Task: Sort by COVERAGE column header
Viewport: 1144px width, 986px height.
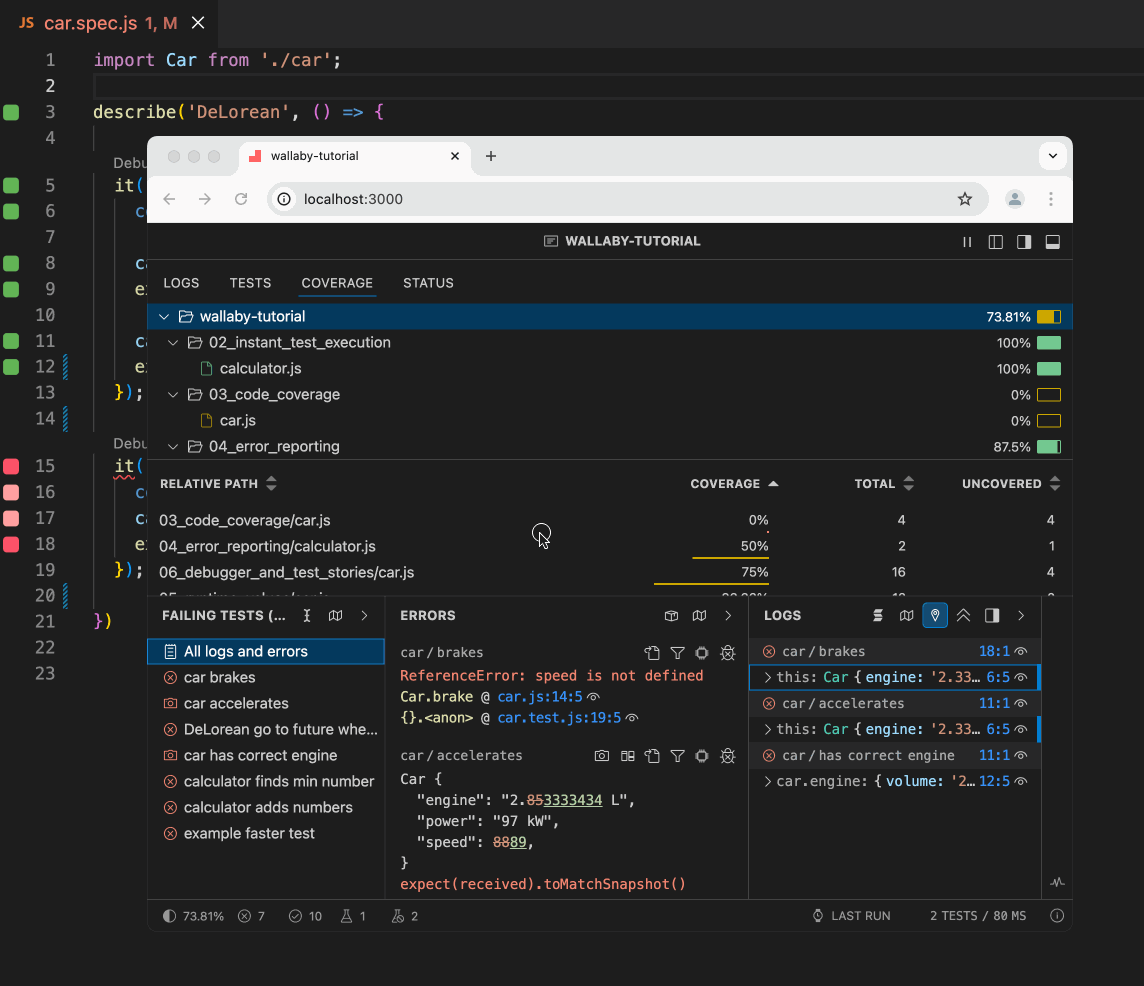Action: point(734,483)
